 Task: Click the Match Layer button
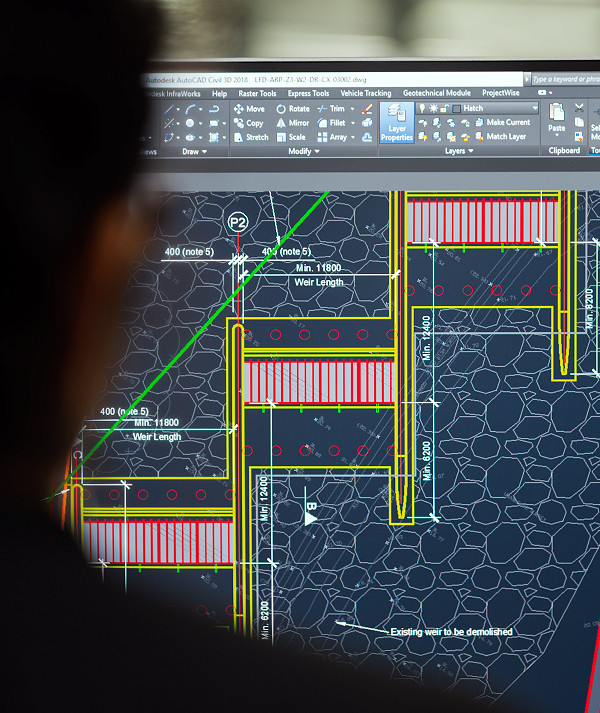(500, 136)
